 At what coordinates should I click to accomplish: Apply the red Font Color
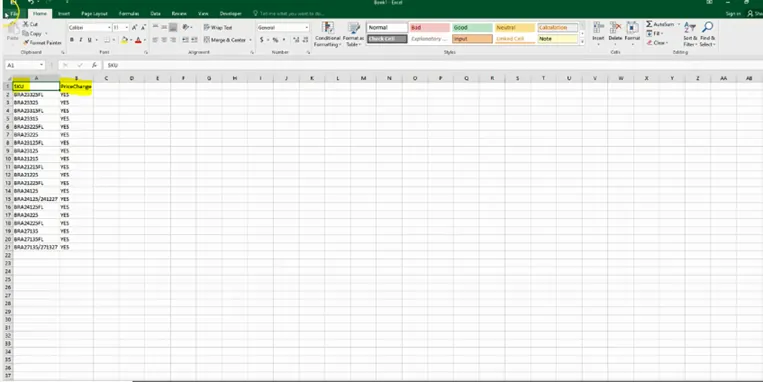pos(138,40)
